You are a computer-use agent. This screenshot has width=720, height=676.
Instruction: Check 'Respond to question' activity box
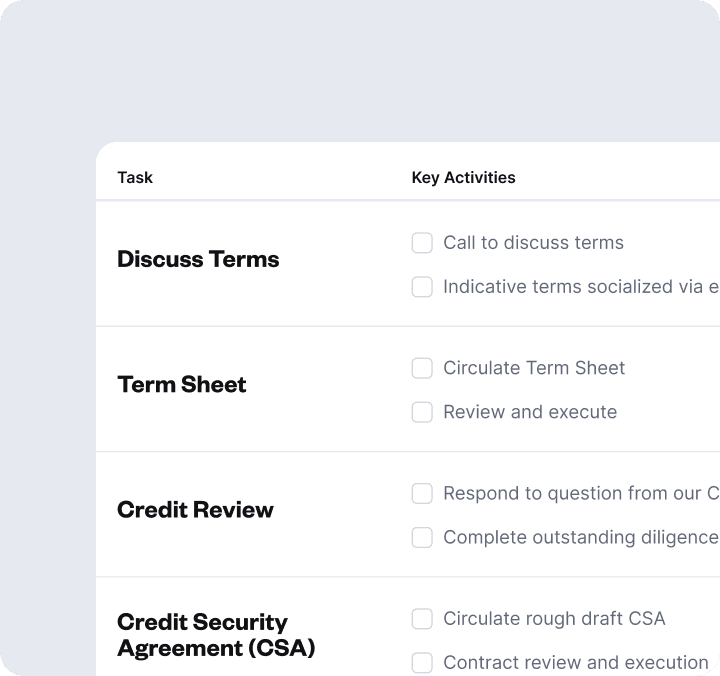pyautogui.click(x=422, y=493)
